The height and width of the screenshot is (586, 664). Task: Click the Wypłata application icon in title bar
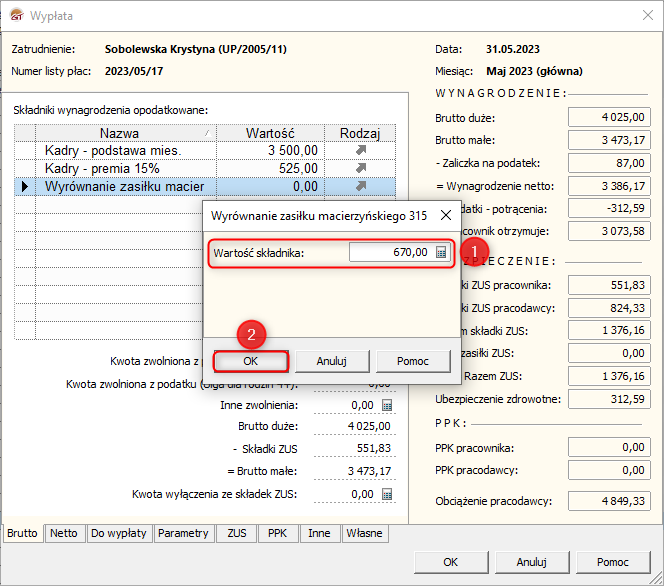tap(17, 16)
